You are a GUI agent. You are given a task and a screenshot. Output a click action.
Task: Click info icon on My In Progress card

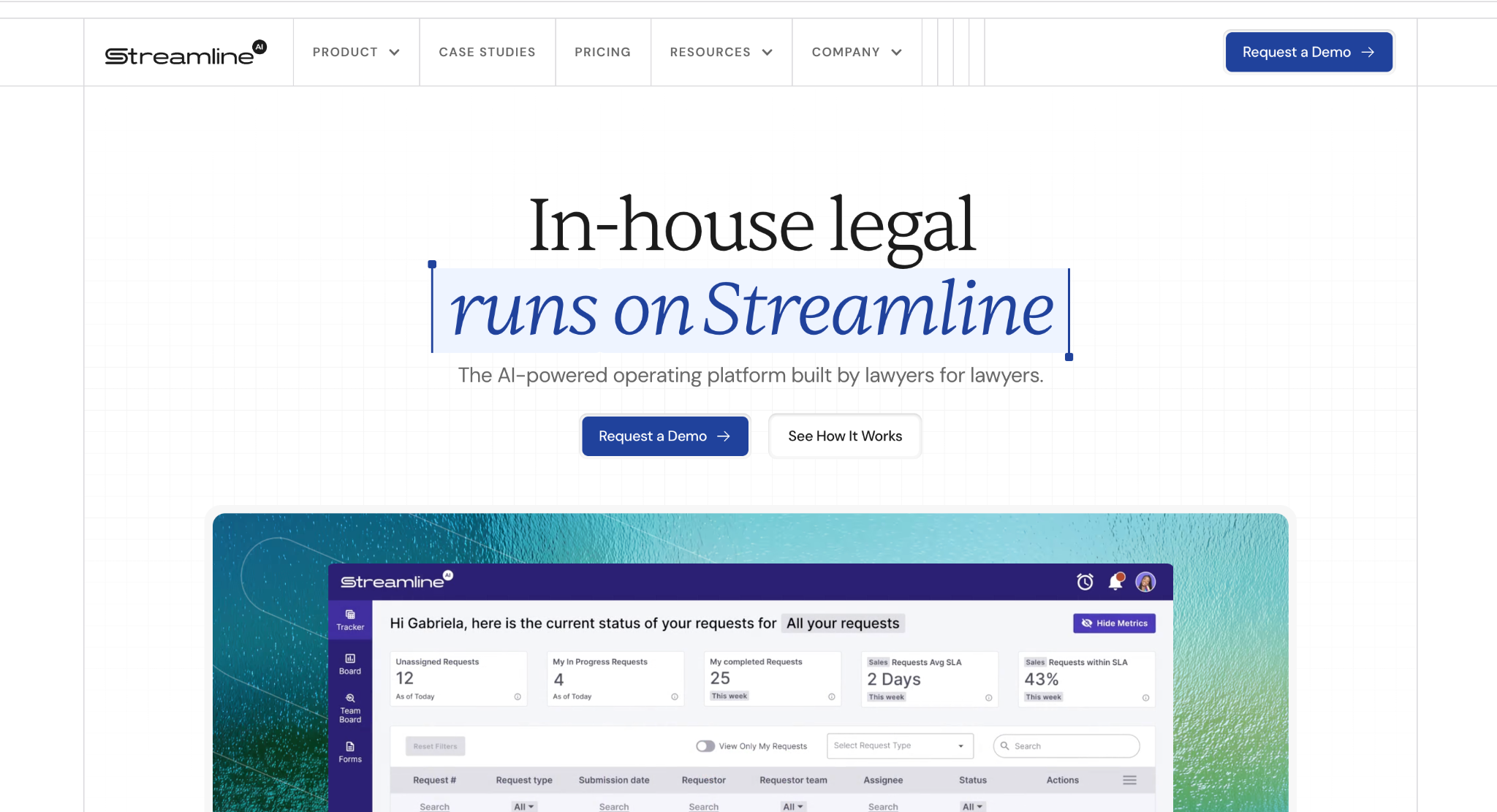tap(675, 697)
